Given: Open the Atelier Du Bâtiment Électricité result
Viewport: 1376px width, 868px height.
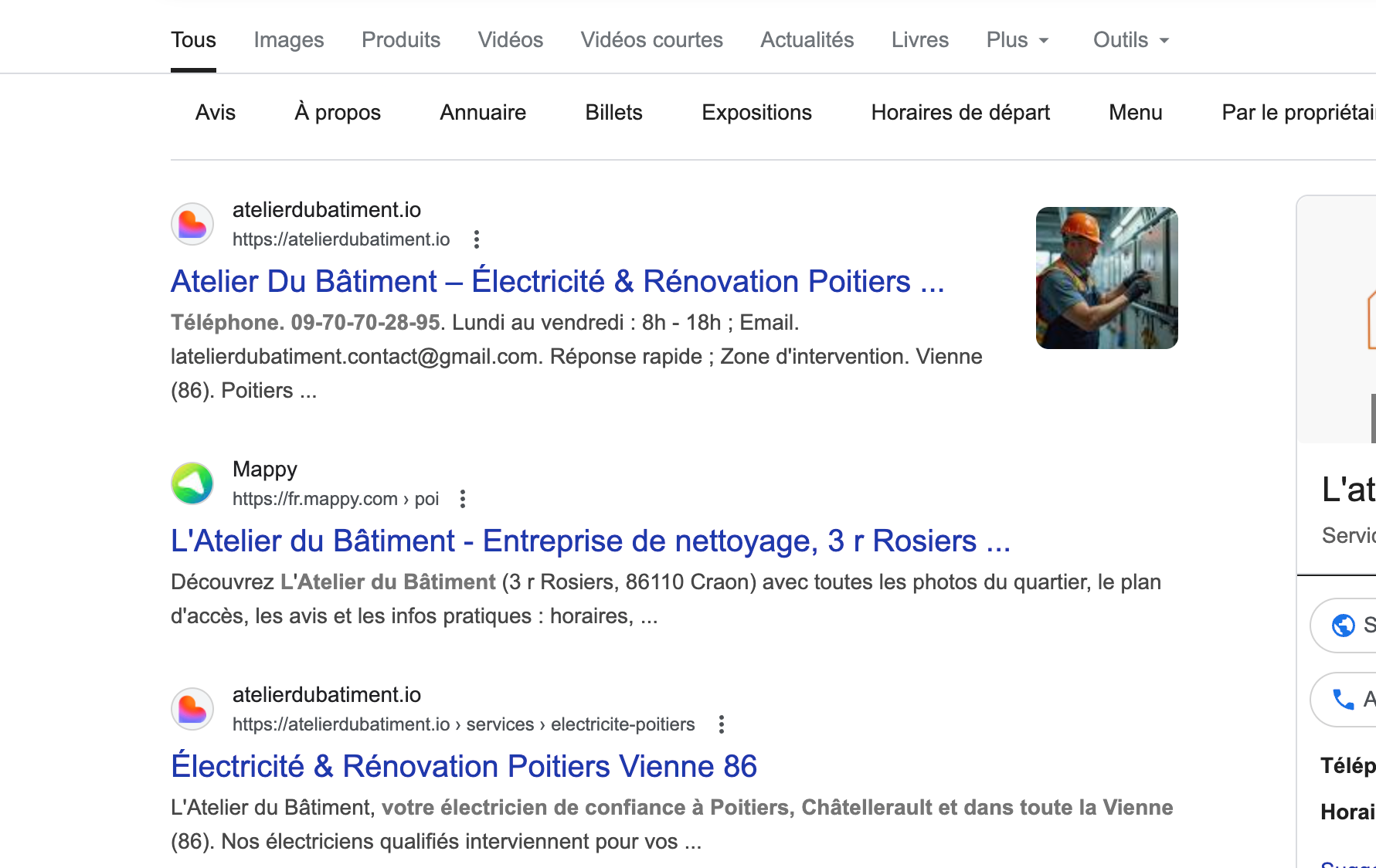Looking at the screenshot, I should [557, 282].
